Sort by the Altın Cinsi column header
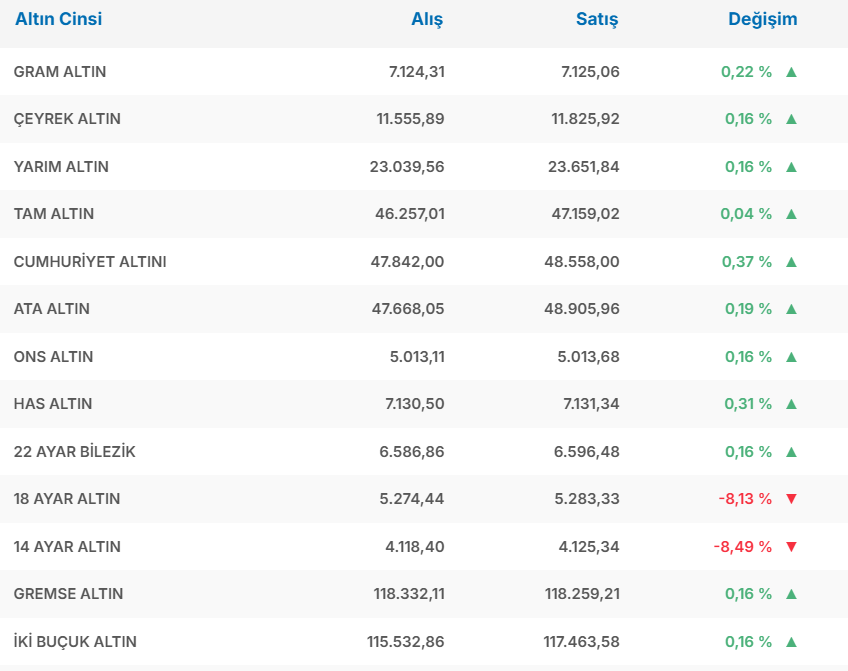This screenshot has width=848, height=671. click(58, 19)
